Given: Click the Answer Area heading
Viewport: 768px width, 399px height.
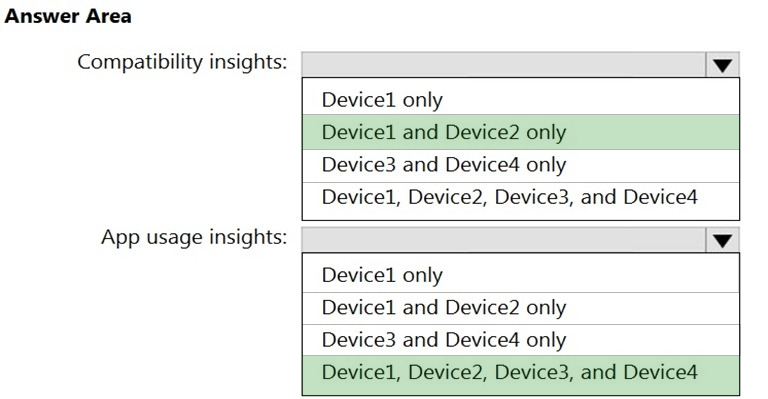Looking at the screenshot, I should 68,16.
